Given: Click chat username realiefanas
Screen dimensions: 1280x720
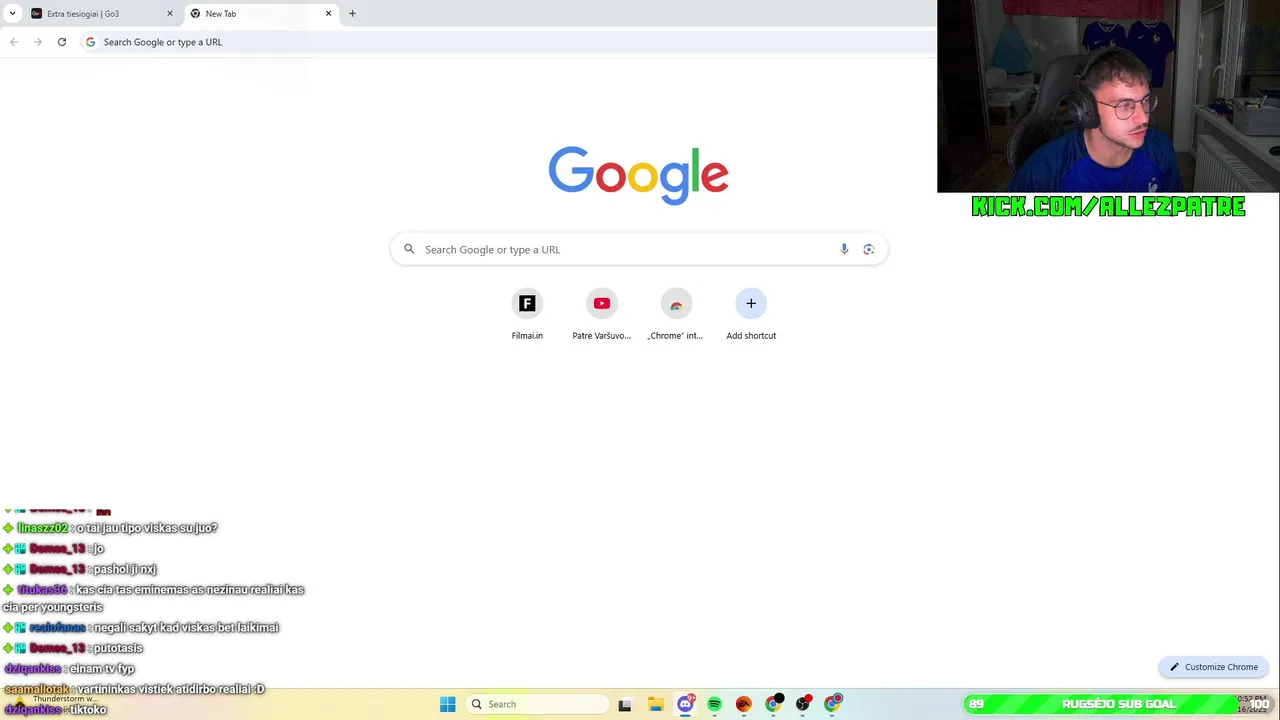Looking at the screenshot, I should (57, 628).
